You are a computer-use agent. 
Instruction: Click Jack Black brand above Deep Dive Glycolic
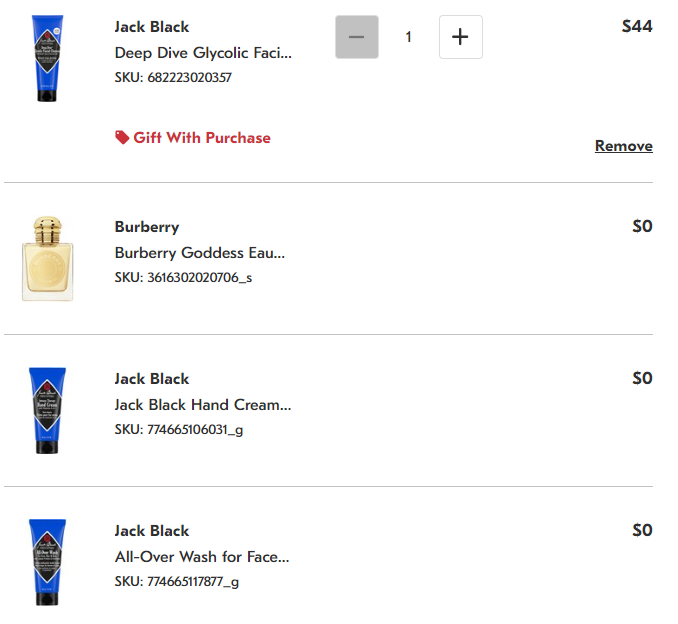coord(152,27)
